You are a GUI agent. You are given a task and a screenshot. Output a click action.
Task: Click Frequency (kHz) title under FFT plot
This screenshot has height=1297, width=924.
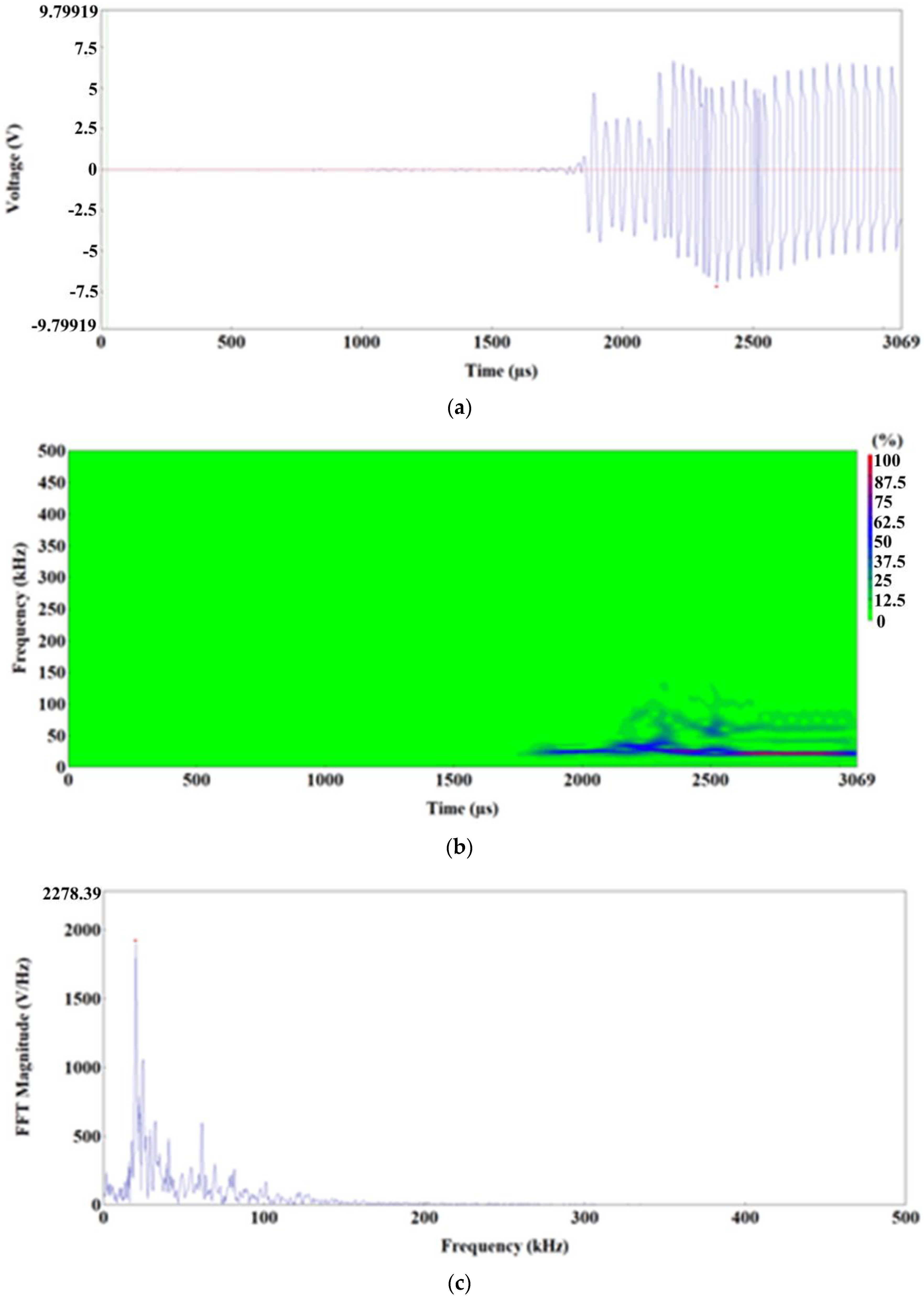pyautogui.click(x=505, y=1246)
